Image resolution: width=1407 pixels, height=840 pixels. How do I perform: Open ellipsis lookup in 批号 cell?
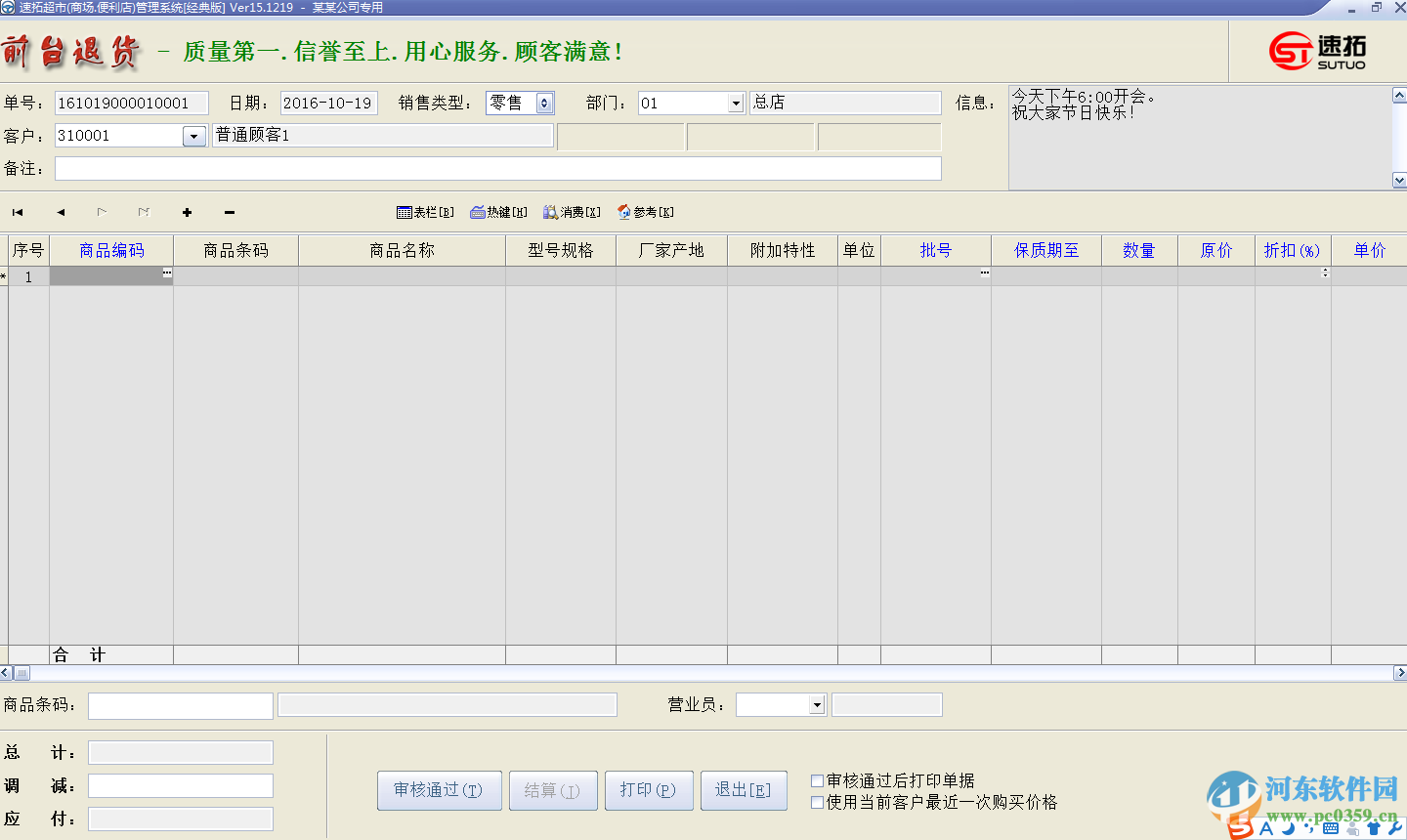coord(985,273)
